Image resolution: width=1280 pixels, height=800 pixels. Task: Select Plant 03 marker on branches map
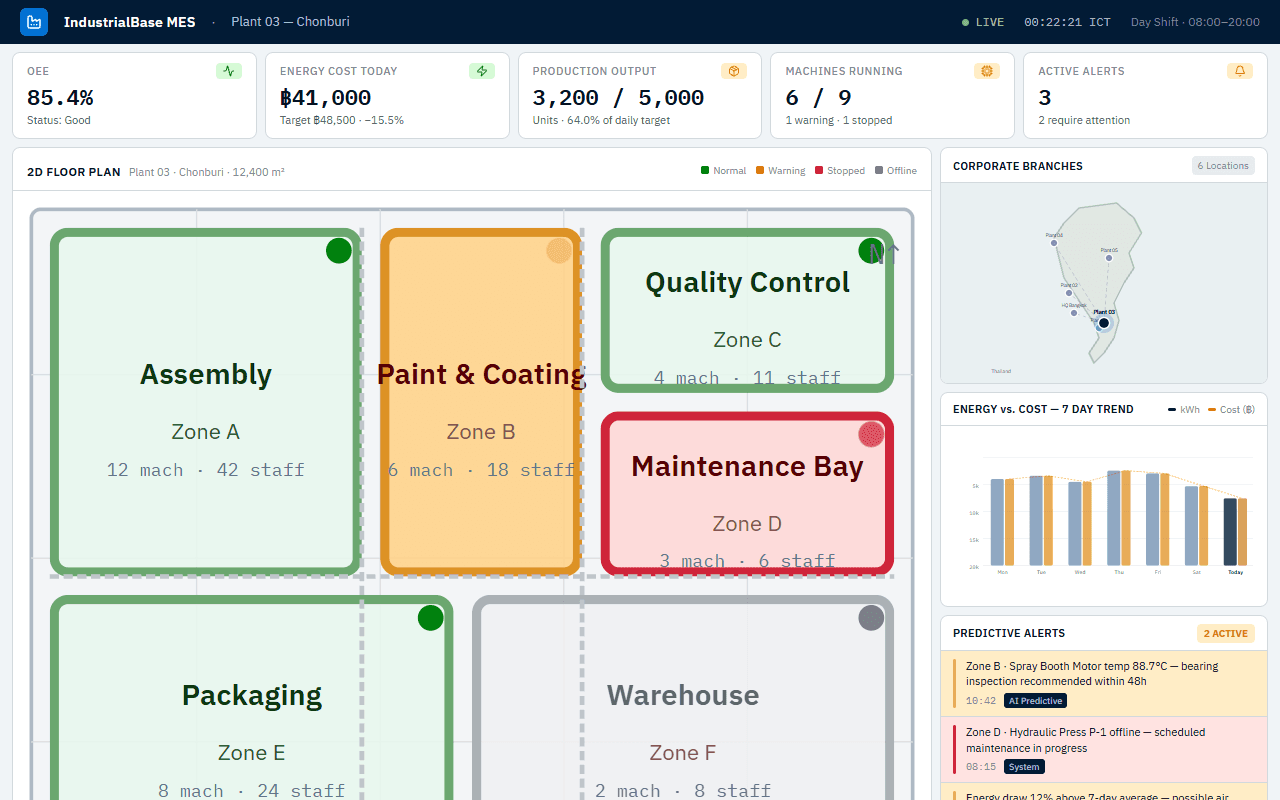coord(1104,323)
